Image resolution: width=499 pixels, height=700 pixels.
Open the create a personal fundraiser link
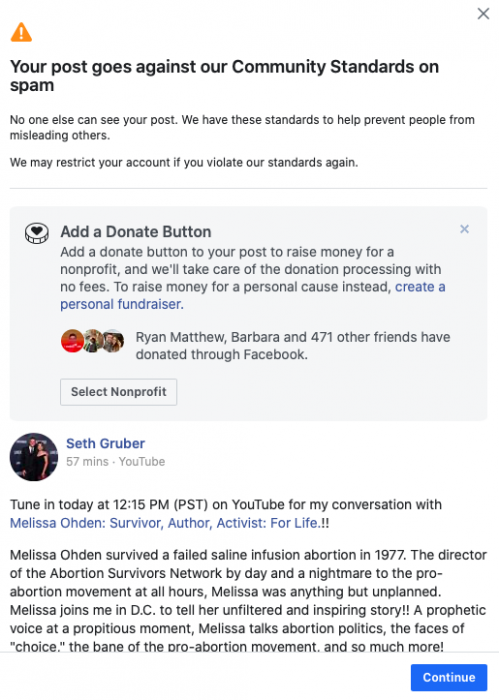(253, 295)
